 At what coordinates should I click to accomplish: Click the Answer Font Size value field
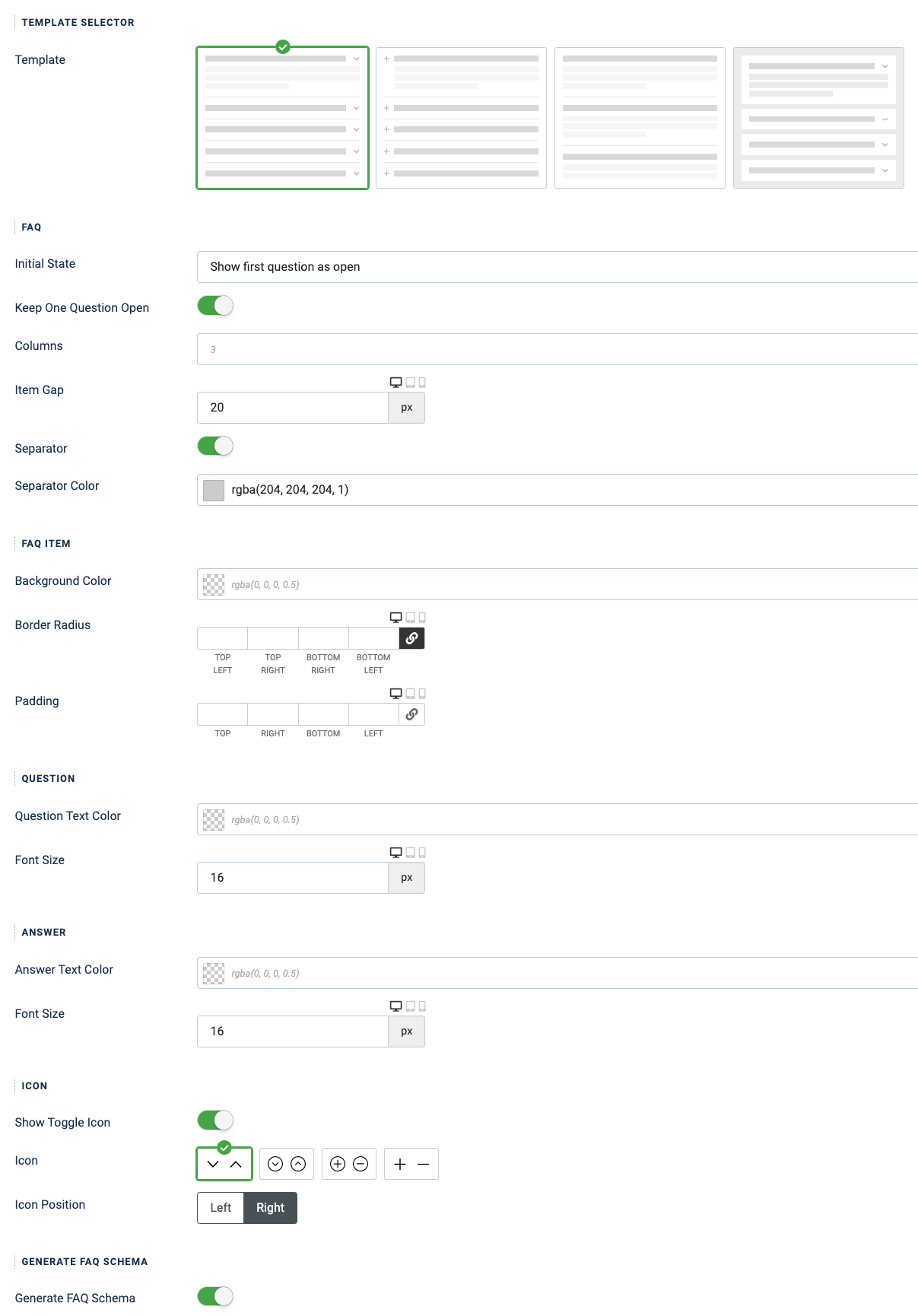293,1032
